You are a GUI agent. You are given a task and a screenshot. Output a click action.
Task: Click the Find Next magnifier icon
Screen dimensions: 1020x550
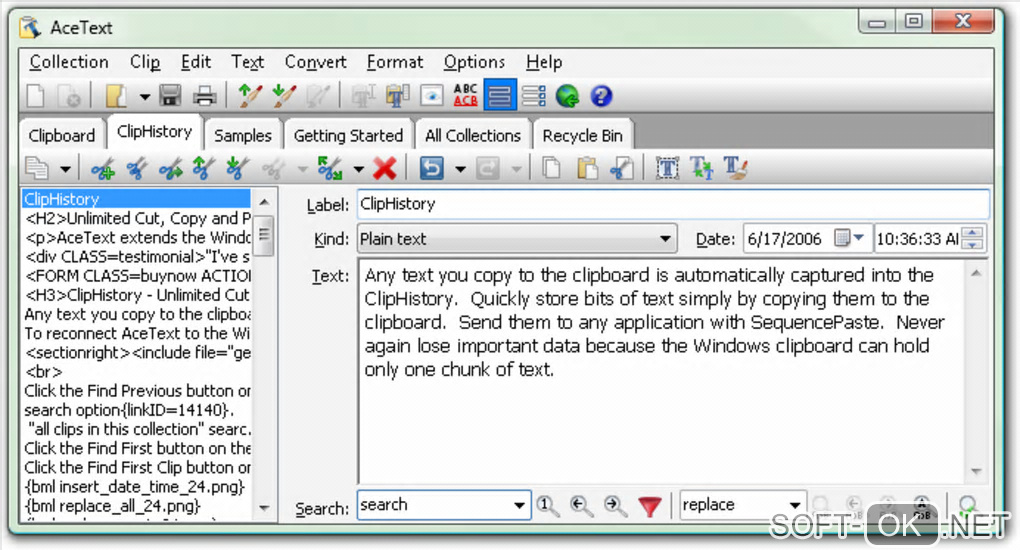(615, 505)
